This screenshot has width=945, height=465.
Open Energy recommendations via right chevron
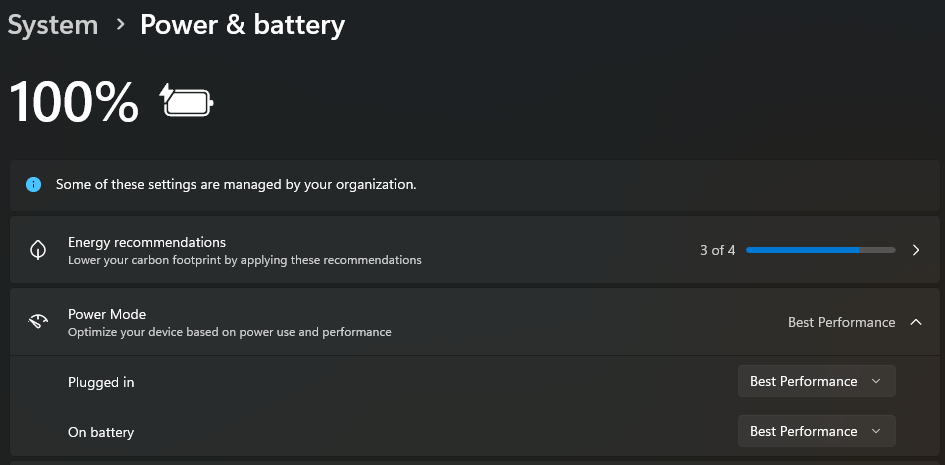[x=916, y=250]
